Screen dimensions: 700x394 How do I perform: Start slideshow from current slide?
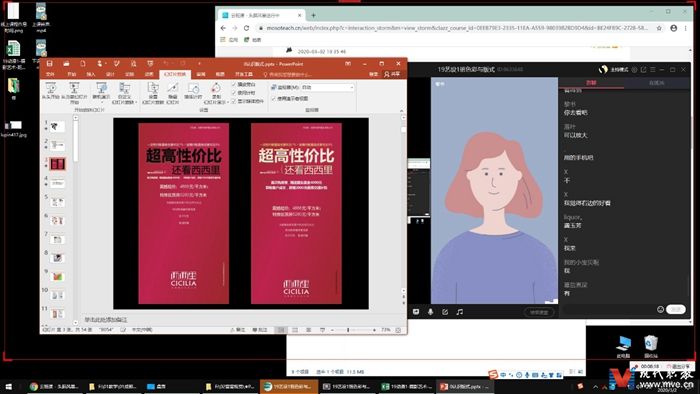[x=74, y=93]
